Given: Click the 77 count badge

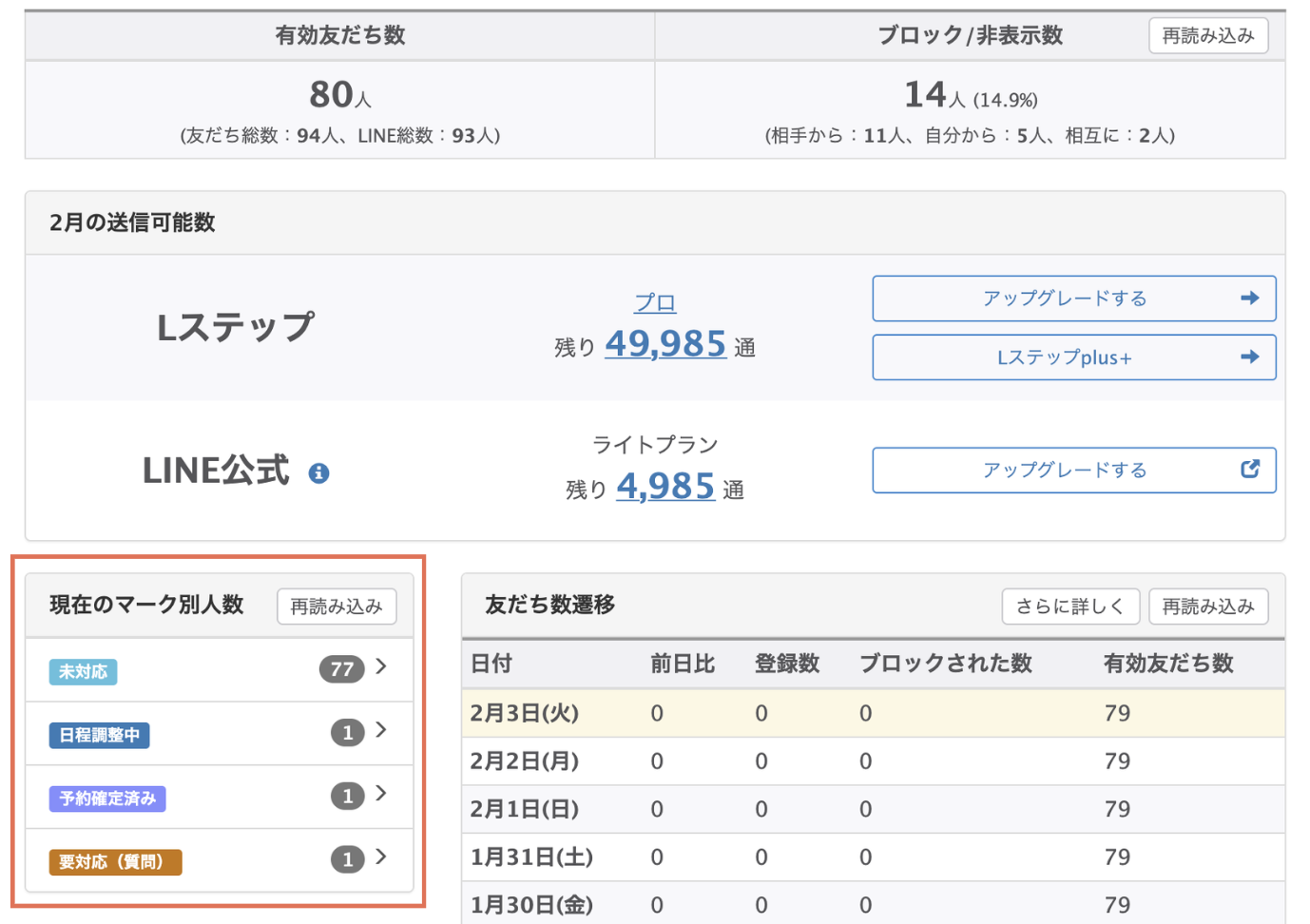Looking at the screenshot, I should pyautogui.click(x=341, y=669).
